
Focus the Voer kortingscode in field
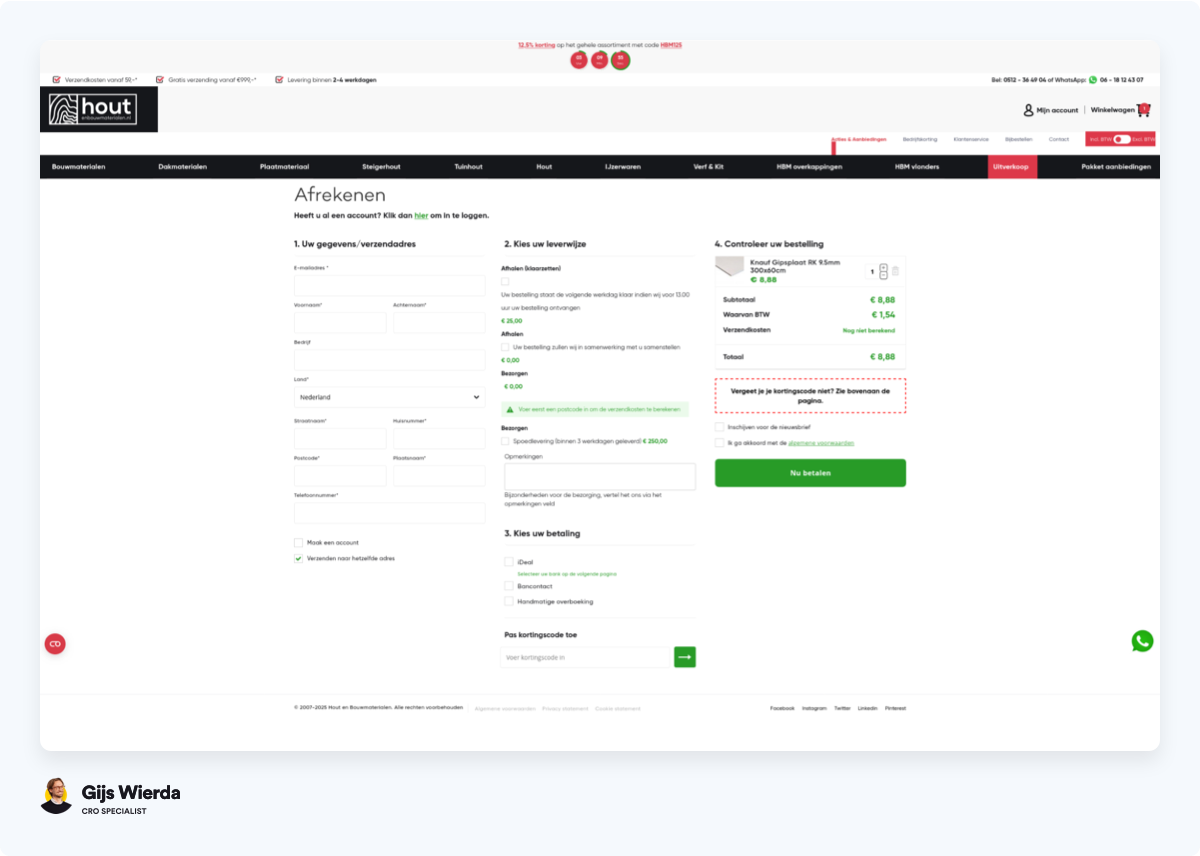[x=586, y=657]
